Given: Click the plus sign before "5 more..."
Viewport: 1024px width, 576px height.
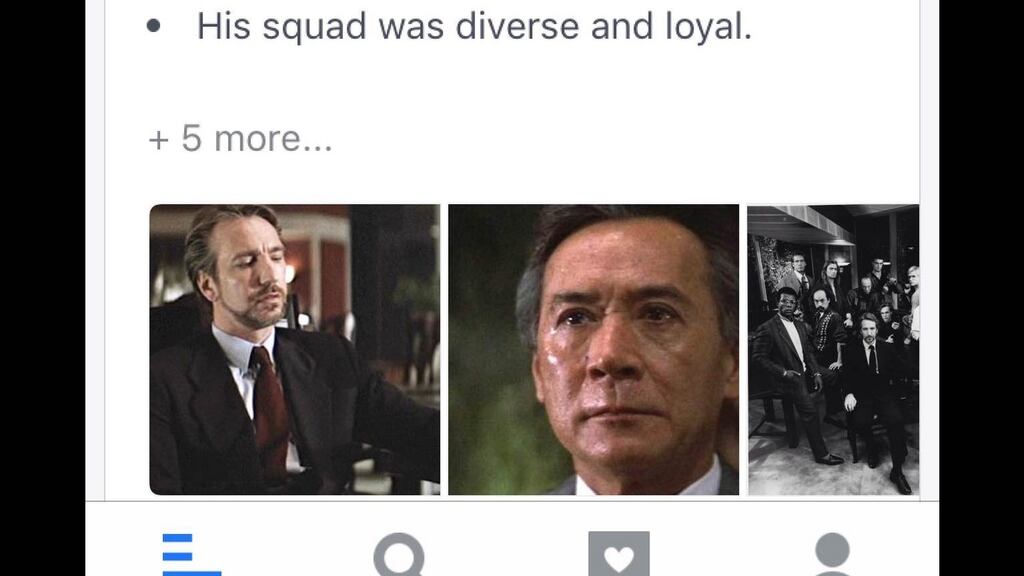Looking at the screenshot, I should point(159,140).
